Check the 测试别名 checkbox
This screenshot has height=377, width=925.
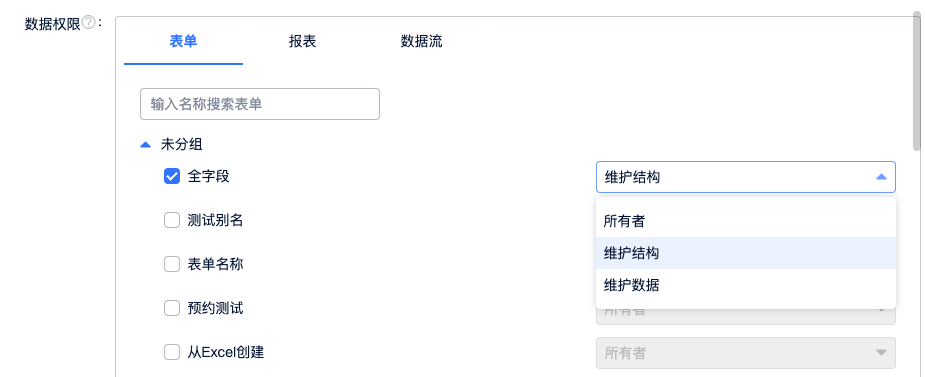point(172,221)
